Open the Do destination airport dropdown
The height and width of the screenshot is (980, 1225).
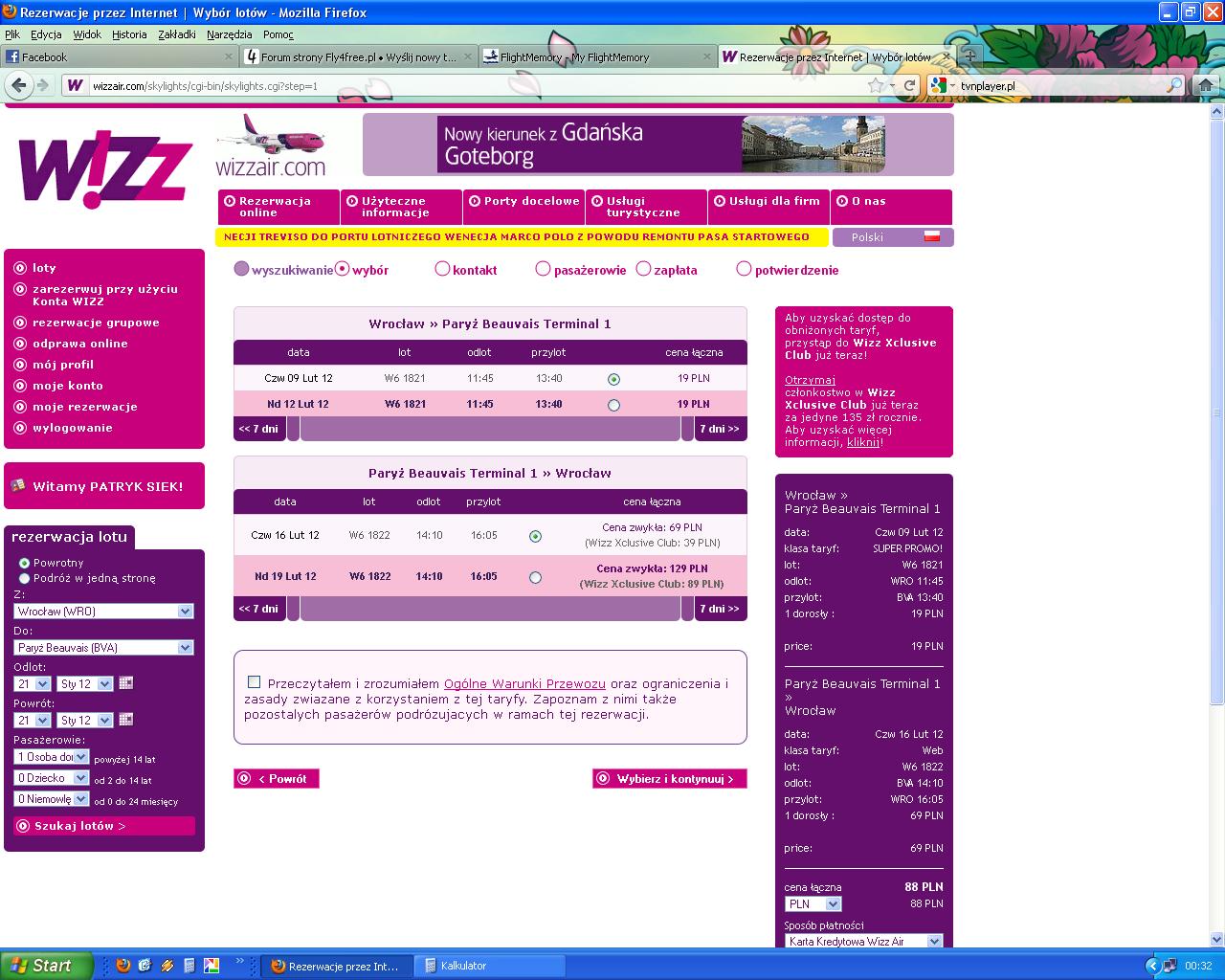(x=103, y=647)
